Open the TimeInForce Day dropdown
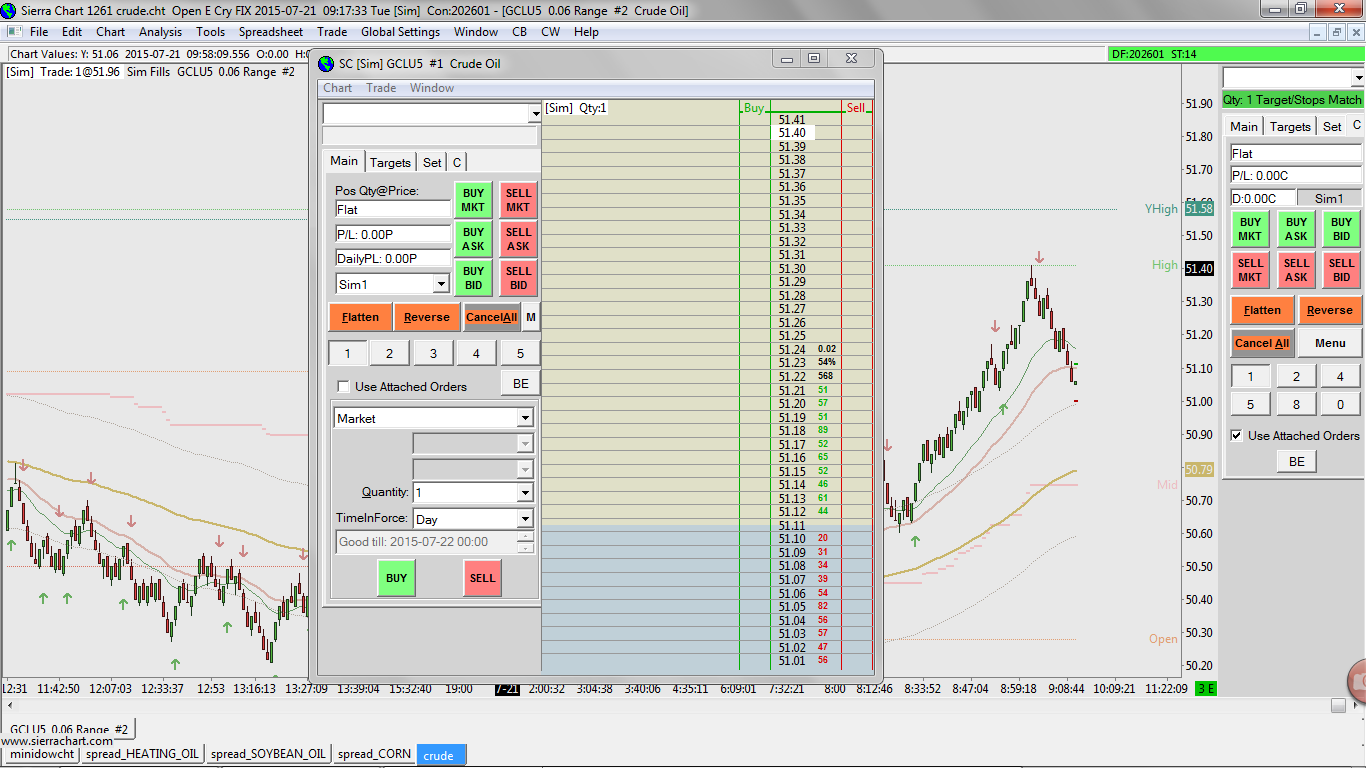This screenshot has width=1366, height=768. tap(525, 519)
